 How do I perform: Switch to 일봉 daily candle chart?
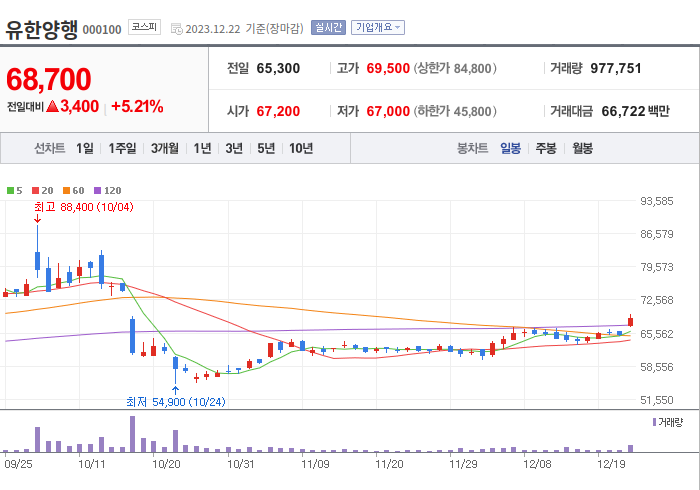pos(510,148)
